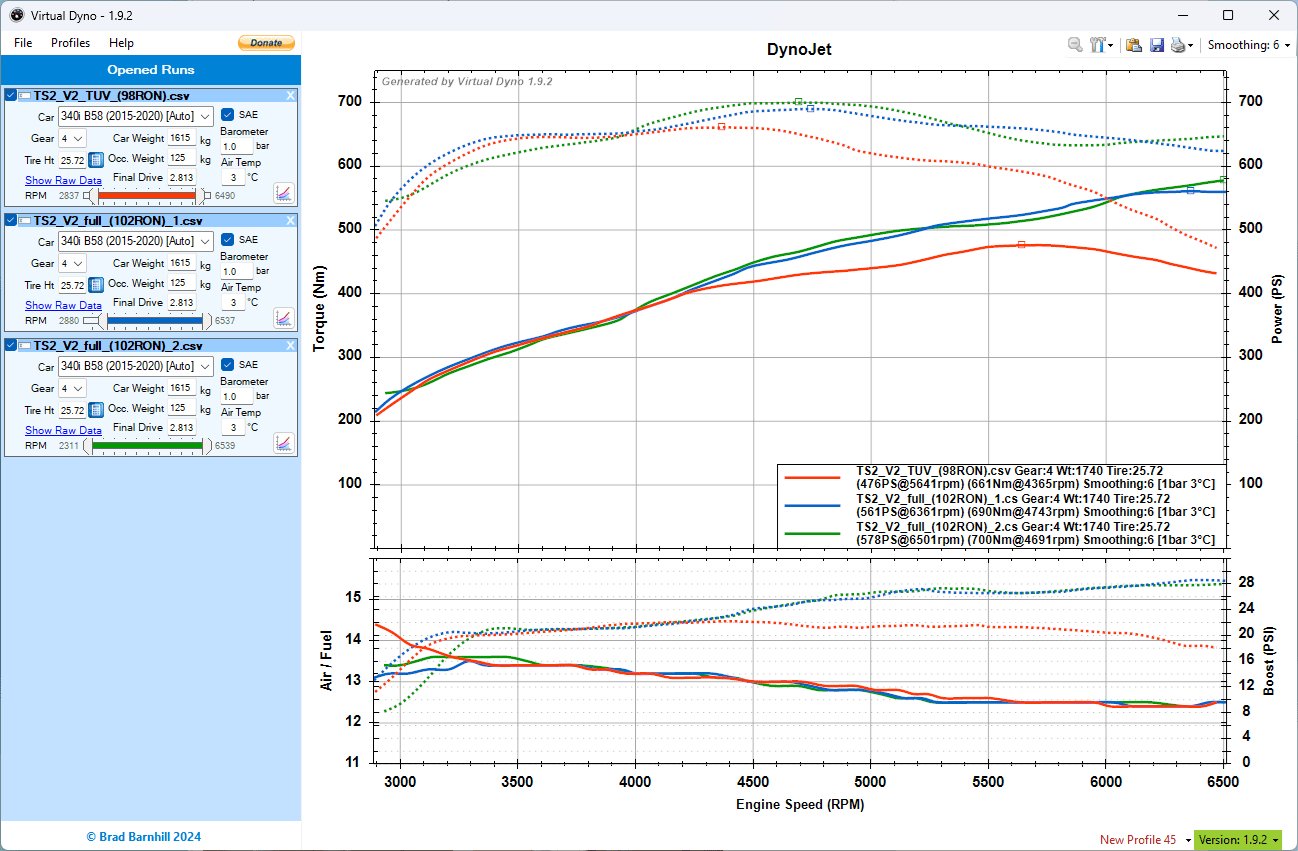Click the green RPM range slider bar

(146, 445)
